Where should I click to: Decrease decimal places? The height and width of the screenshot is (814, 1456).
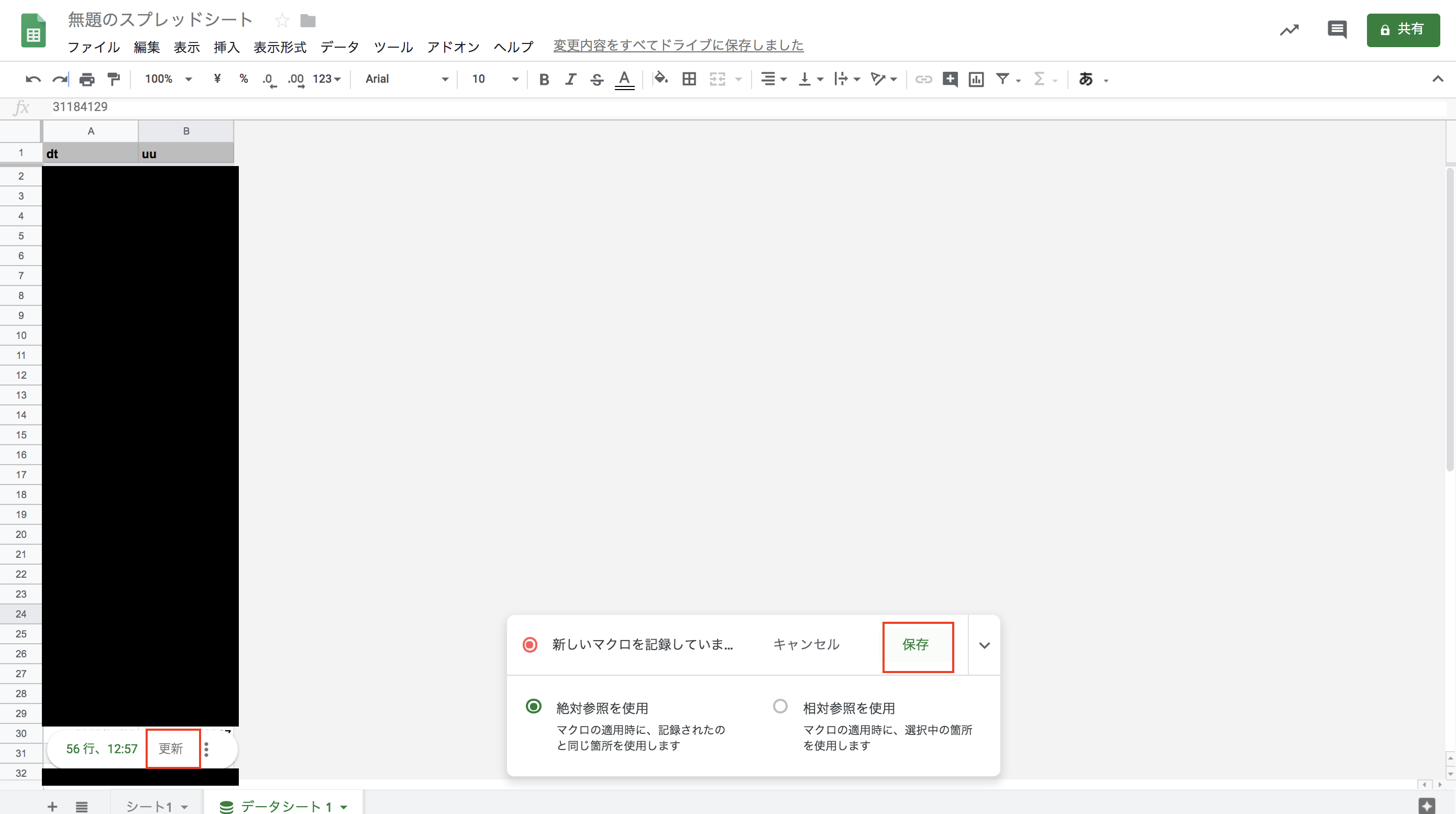click(269, 80)
